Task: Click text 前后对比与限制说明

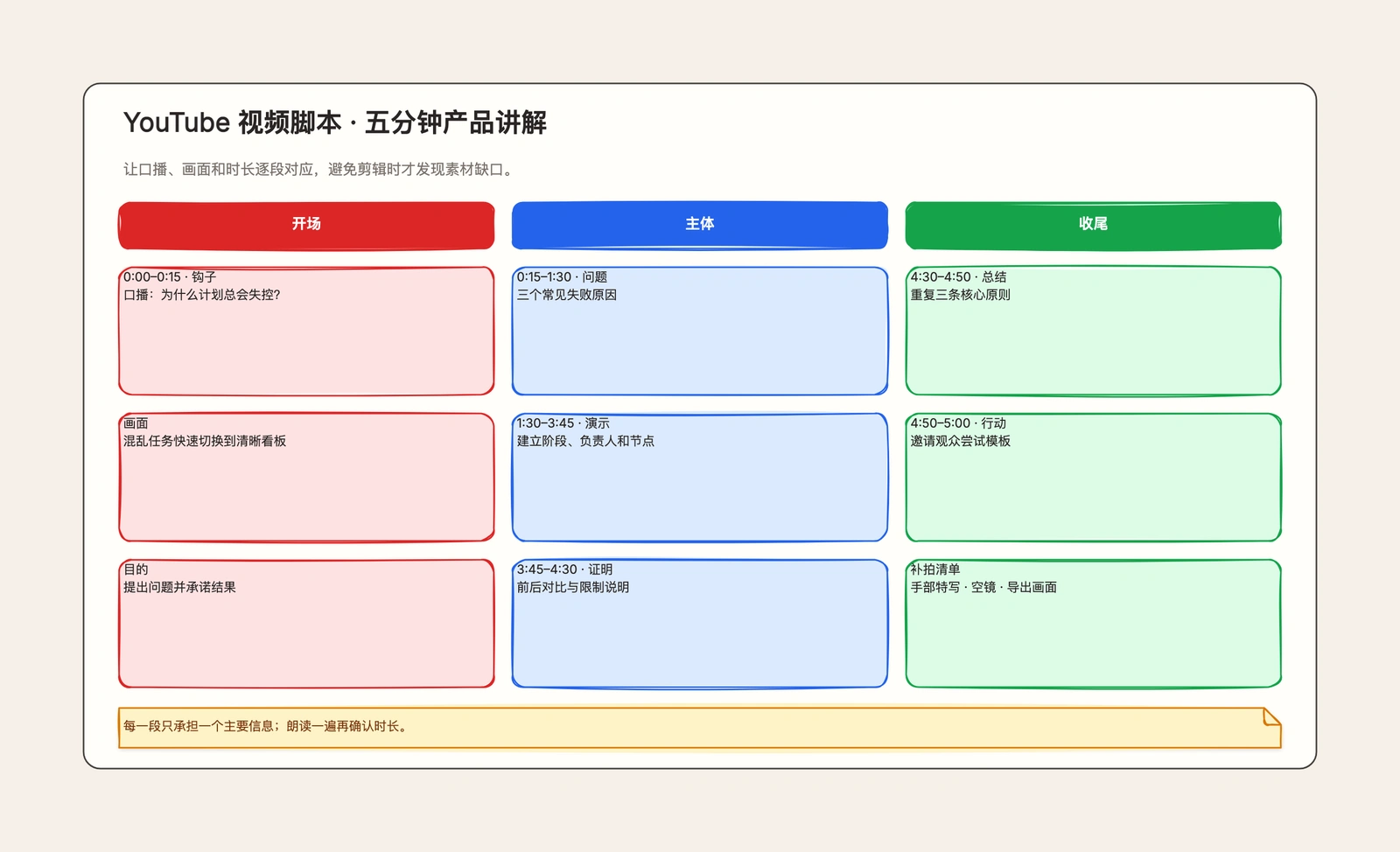Action: 573,587
